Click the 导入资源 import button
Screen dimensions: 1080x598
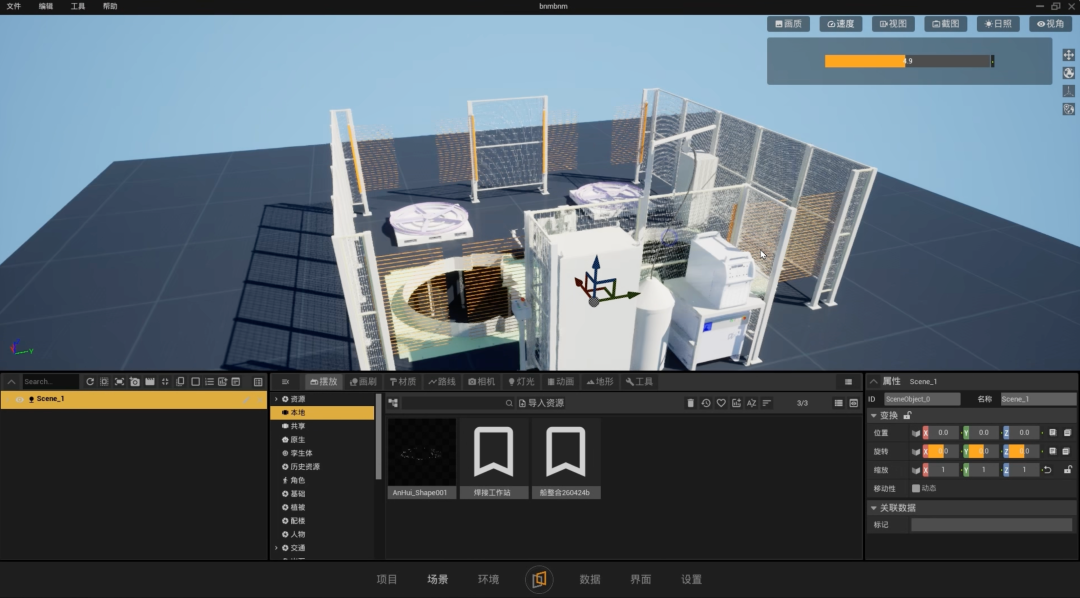click(541, 403)
